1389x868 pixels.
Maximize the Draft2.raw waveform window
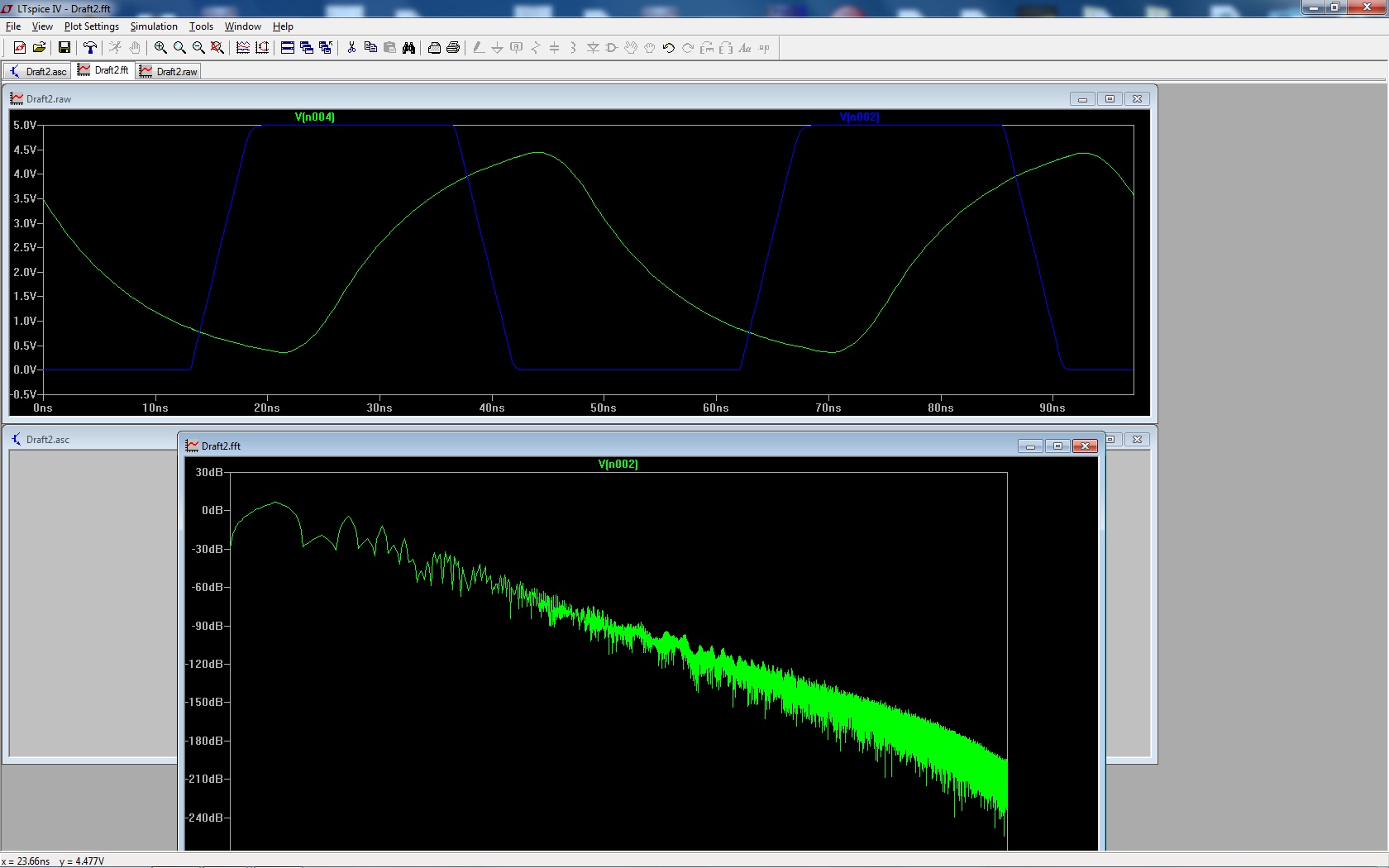point(1110,99)
